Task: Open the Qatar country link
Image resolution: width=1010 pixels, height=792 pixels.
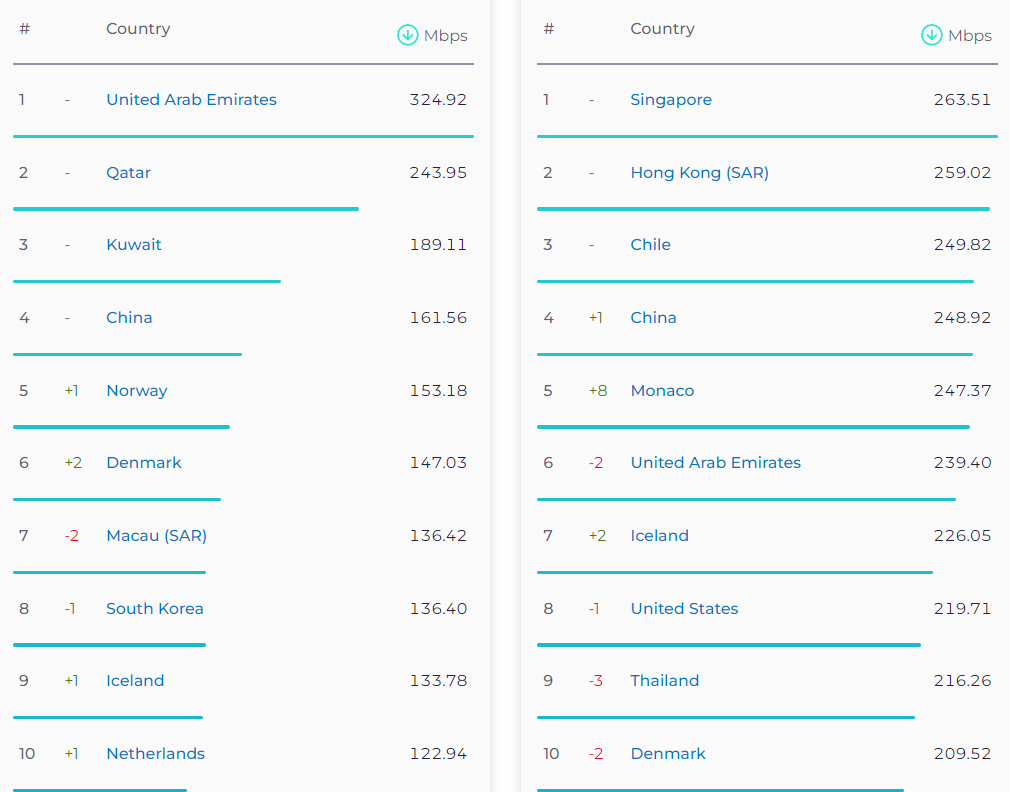Action: tap(128, 173)
